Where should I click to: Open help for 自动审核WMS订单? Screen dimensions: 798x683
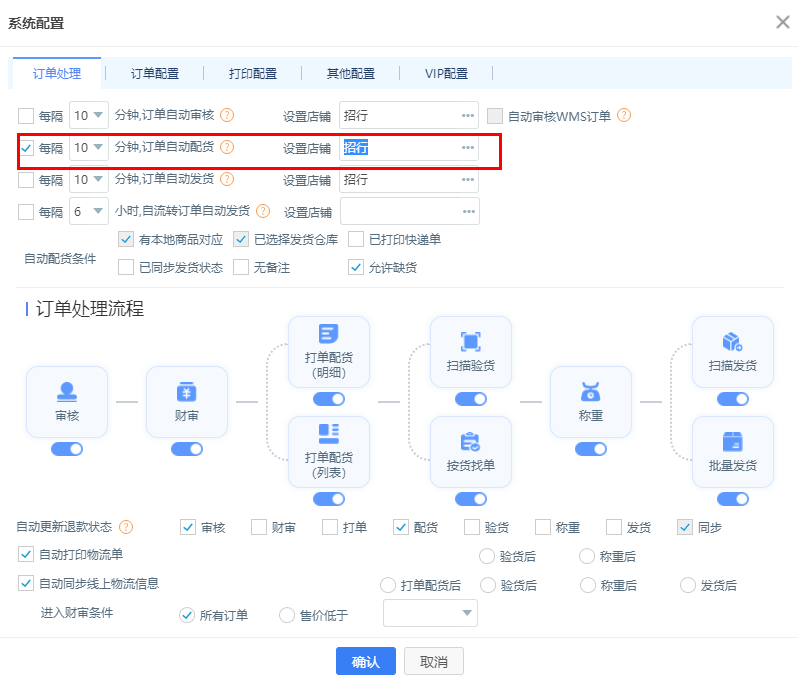tap(624, 116)
